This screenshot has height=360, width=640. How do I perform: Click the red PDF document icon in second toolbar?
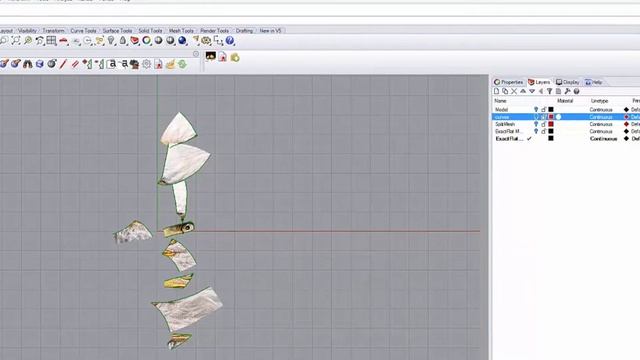pyautogui.click(x=158, y=64)
